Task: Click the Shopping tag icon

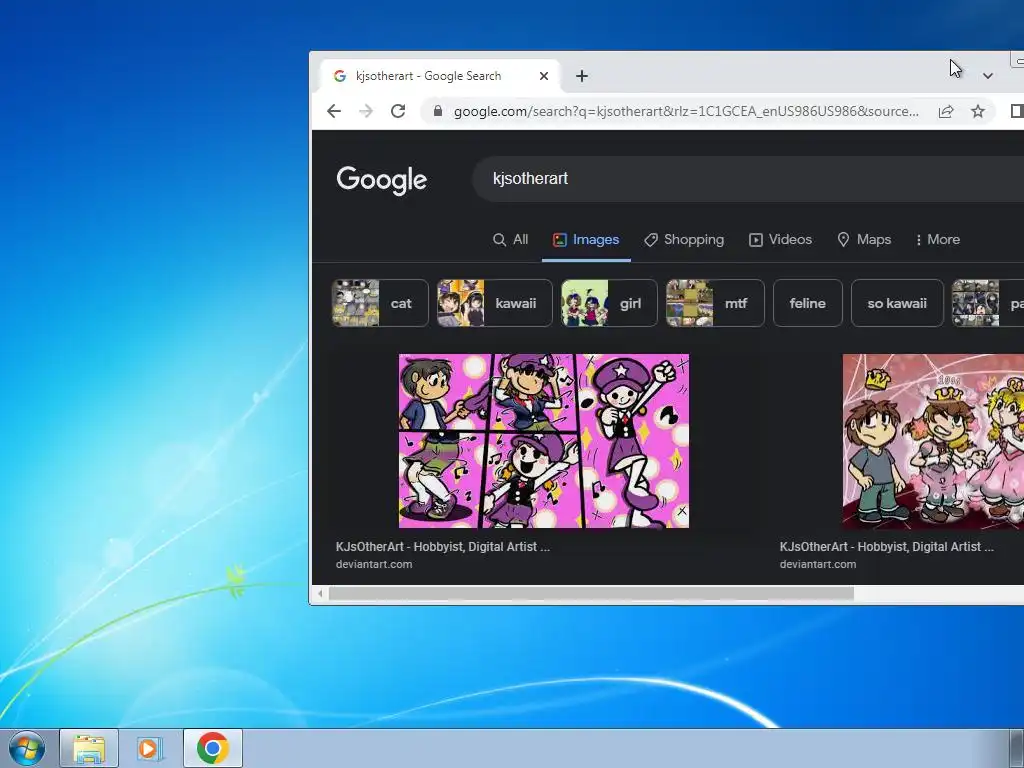Action: (650, 240)
